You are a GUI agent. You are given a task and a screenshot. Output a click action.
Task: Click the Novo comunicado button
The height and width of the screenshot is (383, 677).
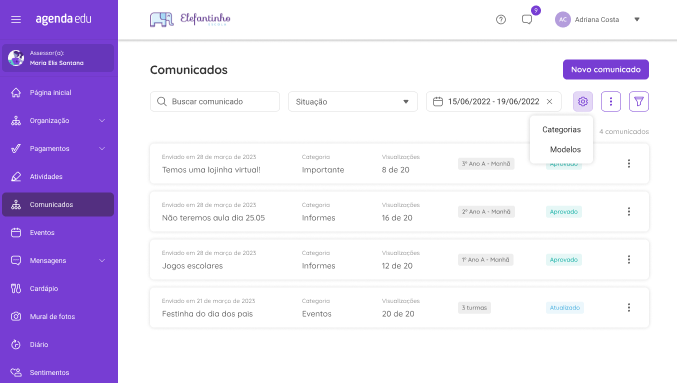coord(606,70)
